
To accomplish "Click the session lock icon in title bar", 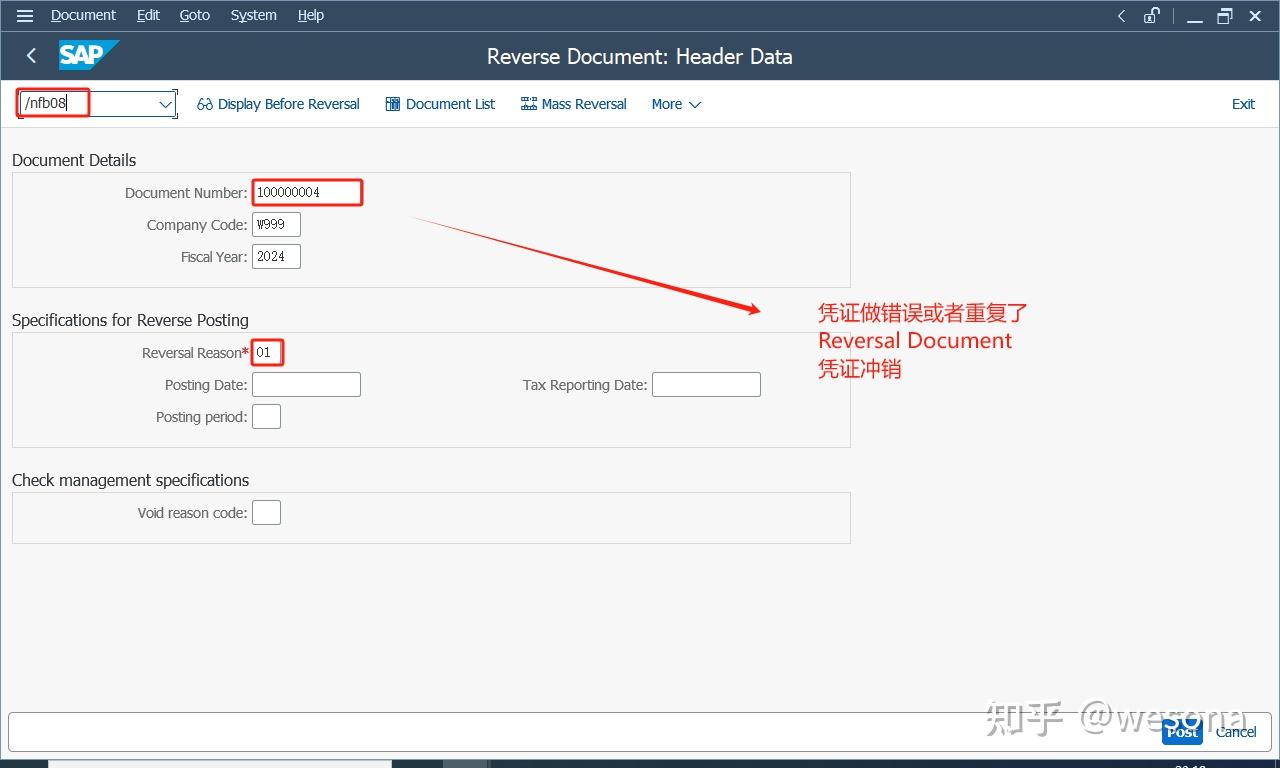I will click(1151, 16).
